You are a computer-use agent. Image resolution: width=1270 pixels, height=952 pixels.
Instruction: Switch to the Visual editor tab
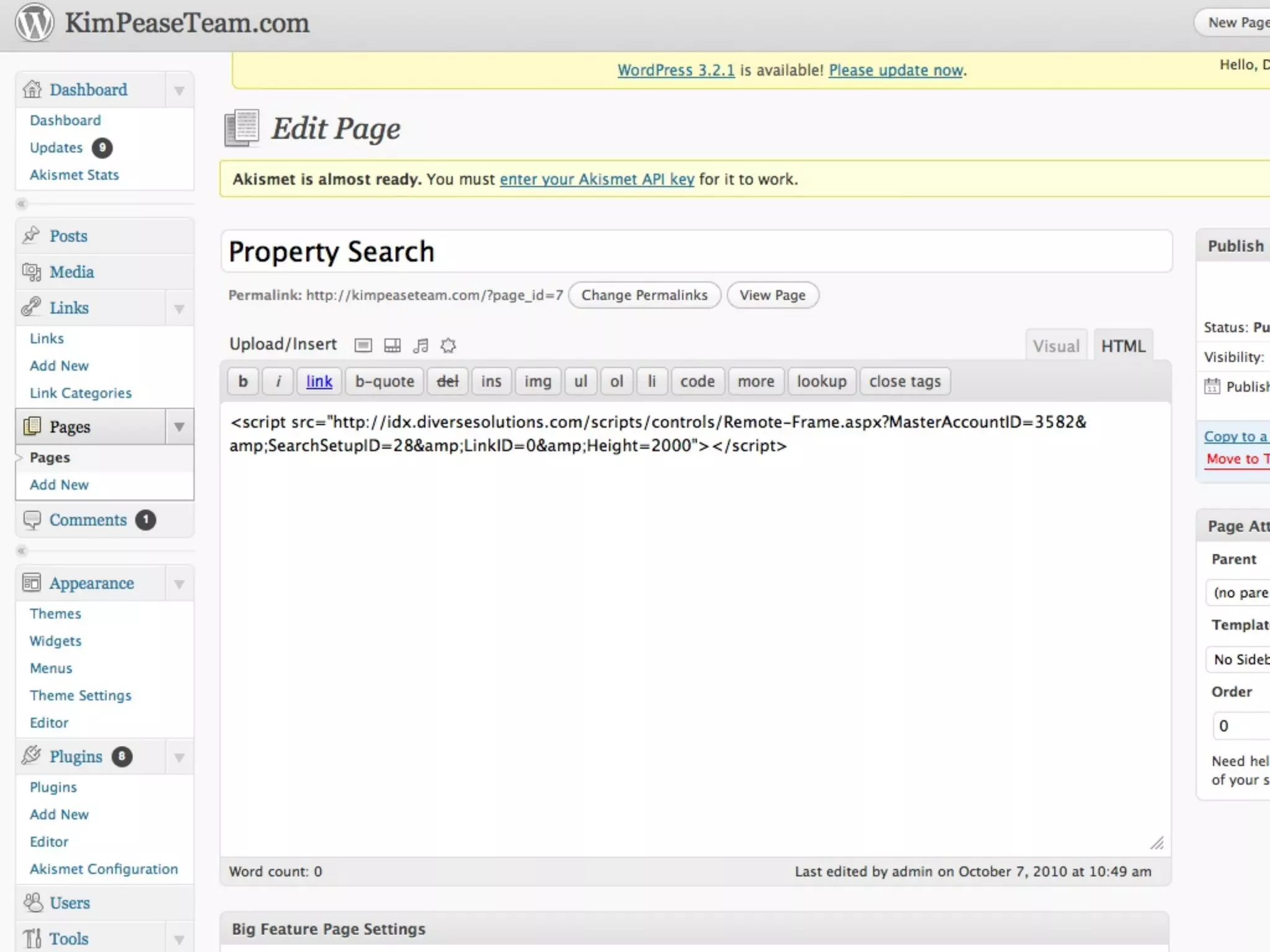(1056, 346)
